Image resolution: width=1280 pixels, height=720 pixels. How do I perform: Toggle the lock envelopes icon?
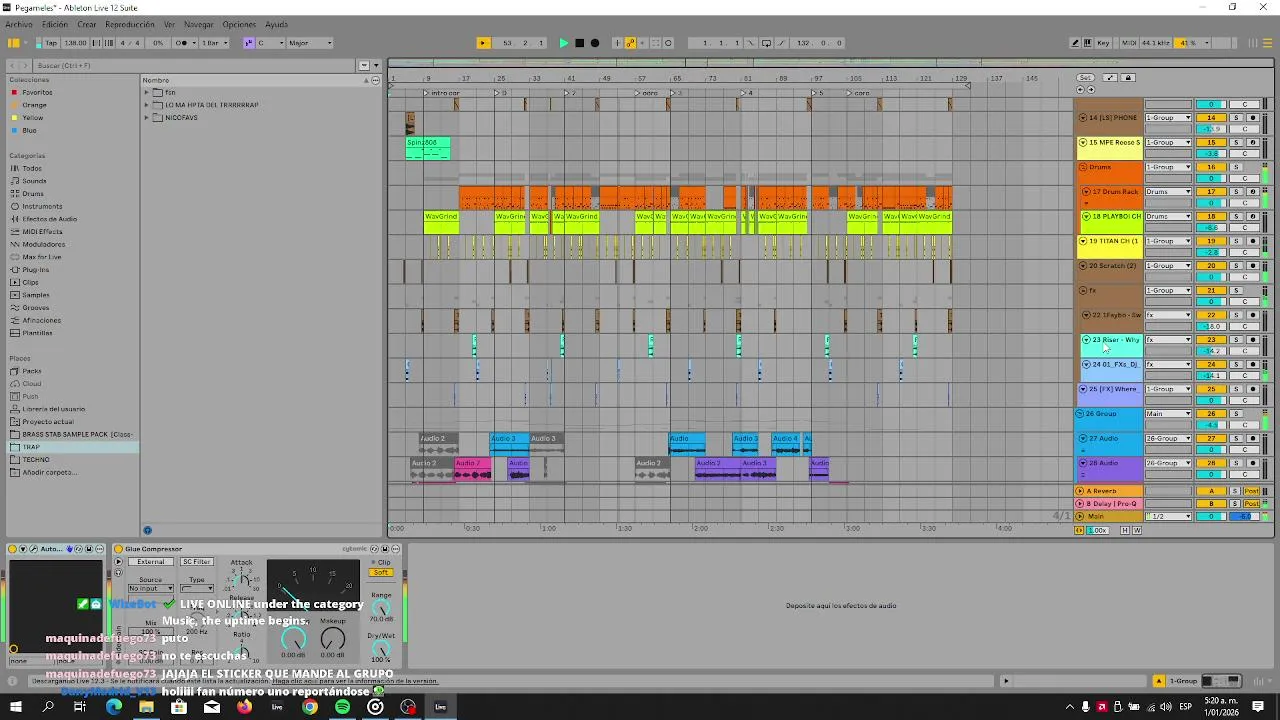(x=1128, y=78)
